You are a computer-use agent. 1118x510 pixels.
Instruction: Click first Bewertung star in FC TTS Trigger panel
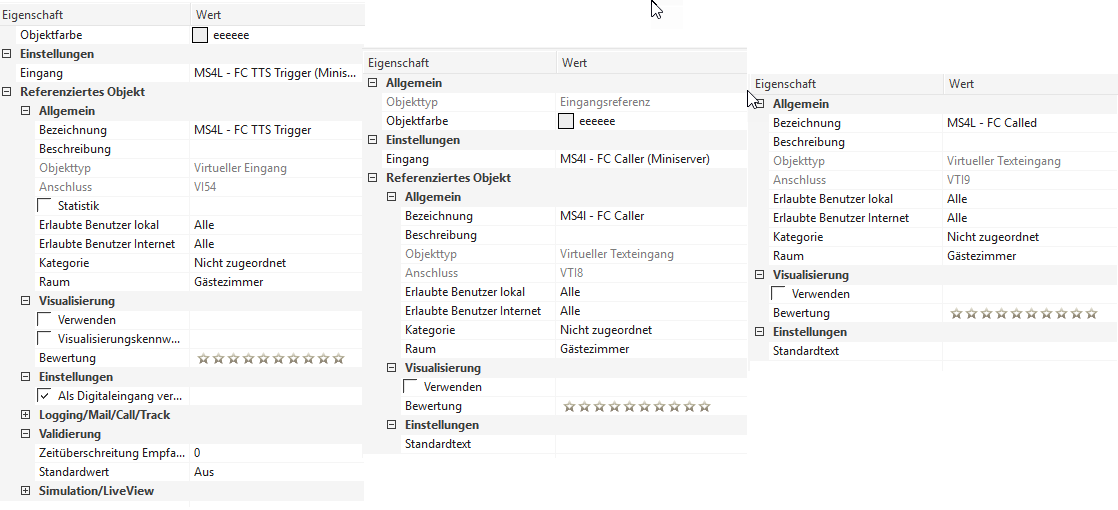[204, 358]
